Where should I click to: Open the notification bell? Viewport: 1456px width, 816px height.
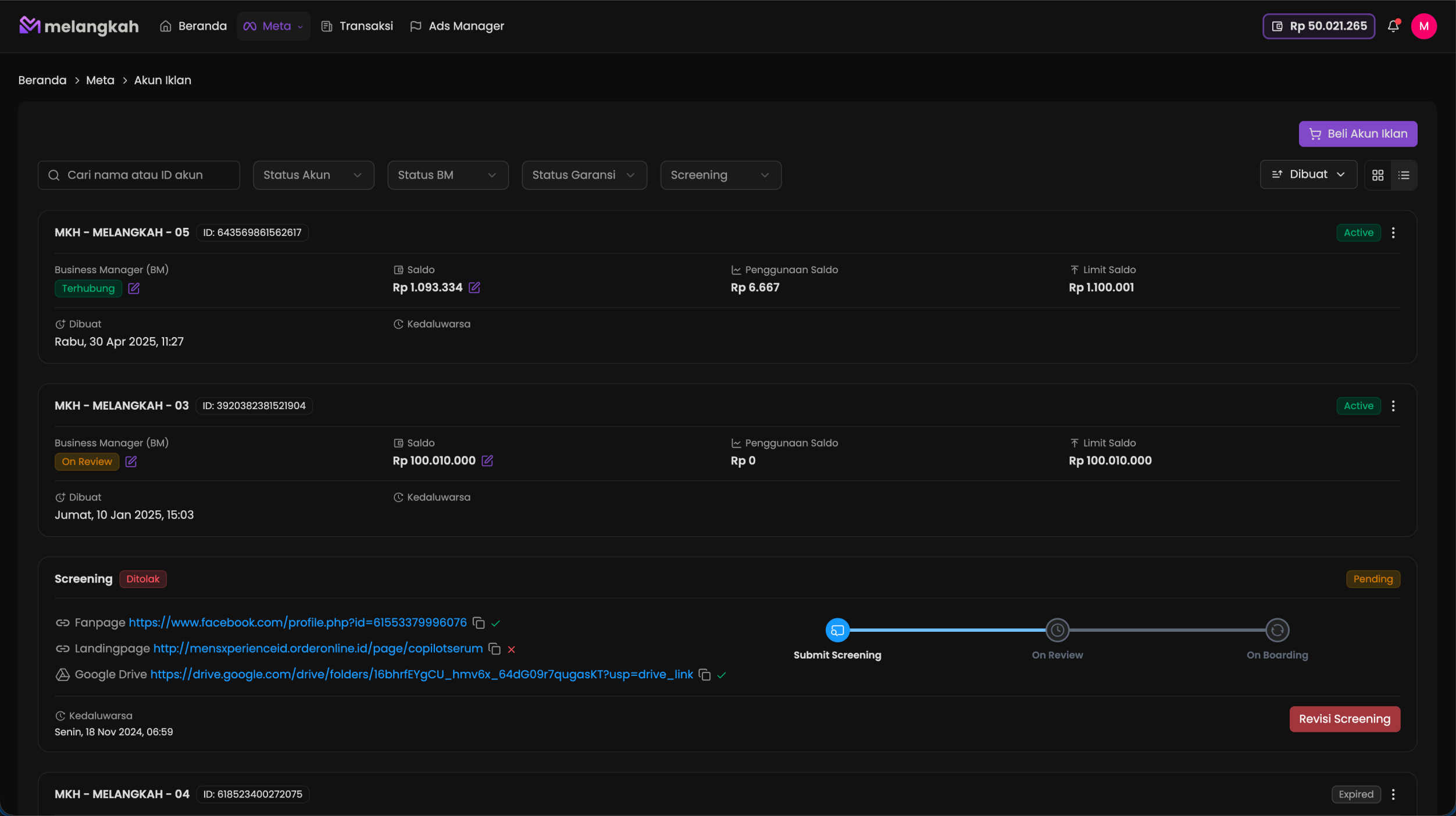click(x=1394, y=26)
